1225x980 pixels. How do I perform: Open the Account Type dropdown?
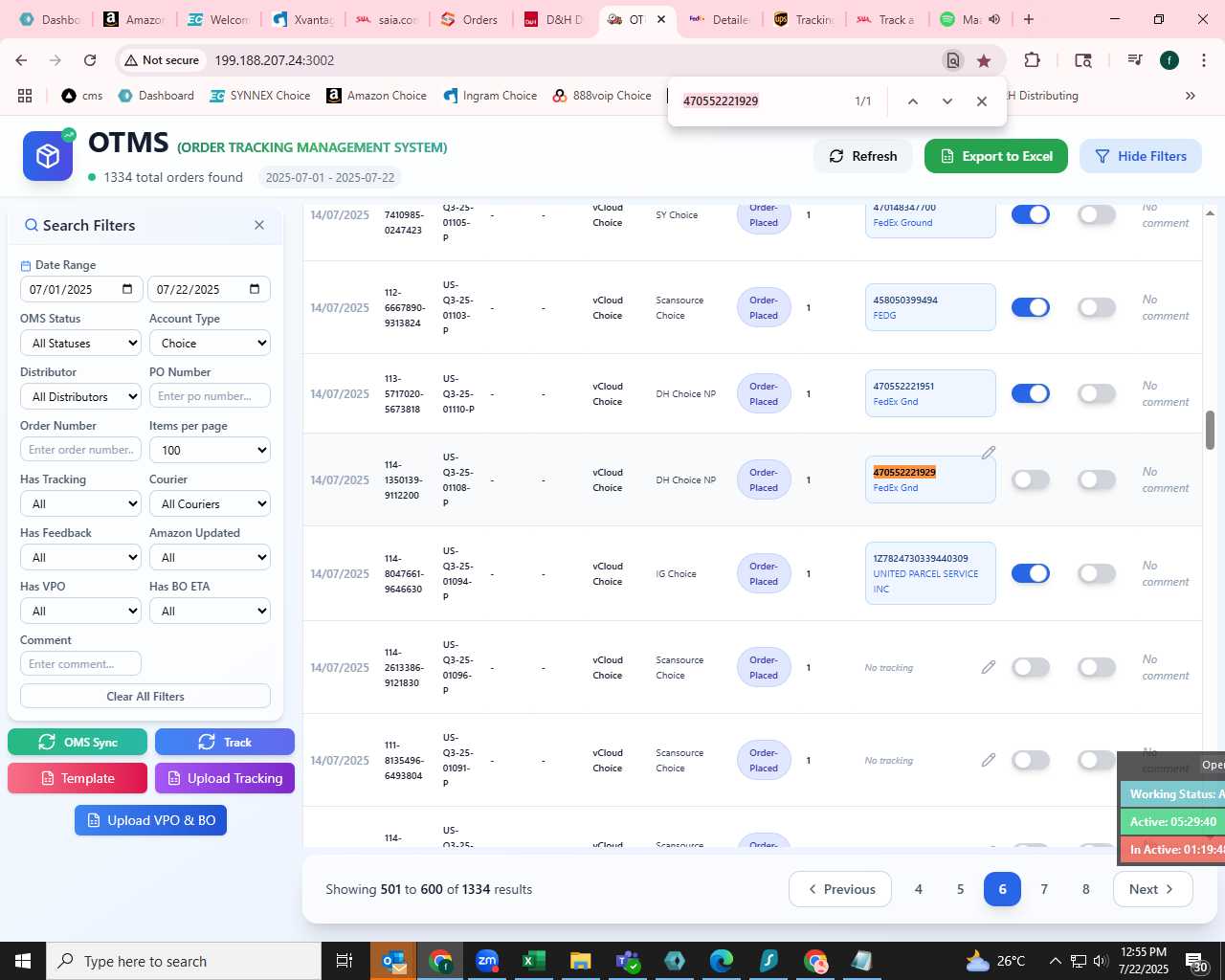point(210,343)
